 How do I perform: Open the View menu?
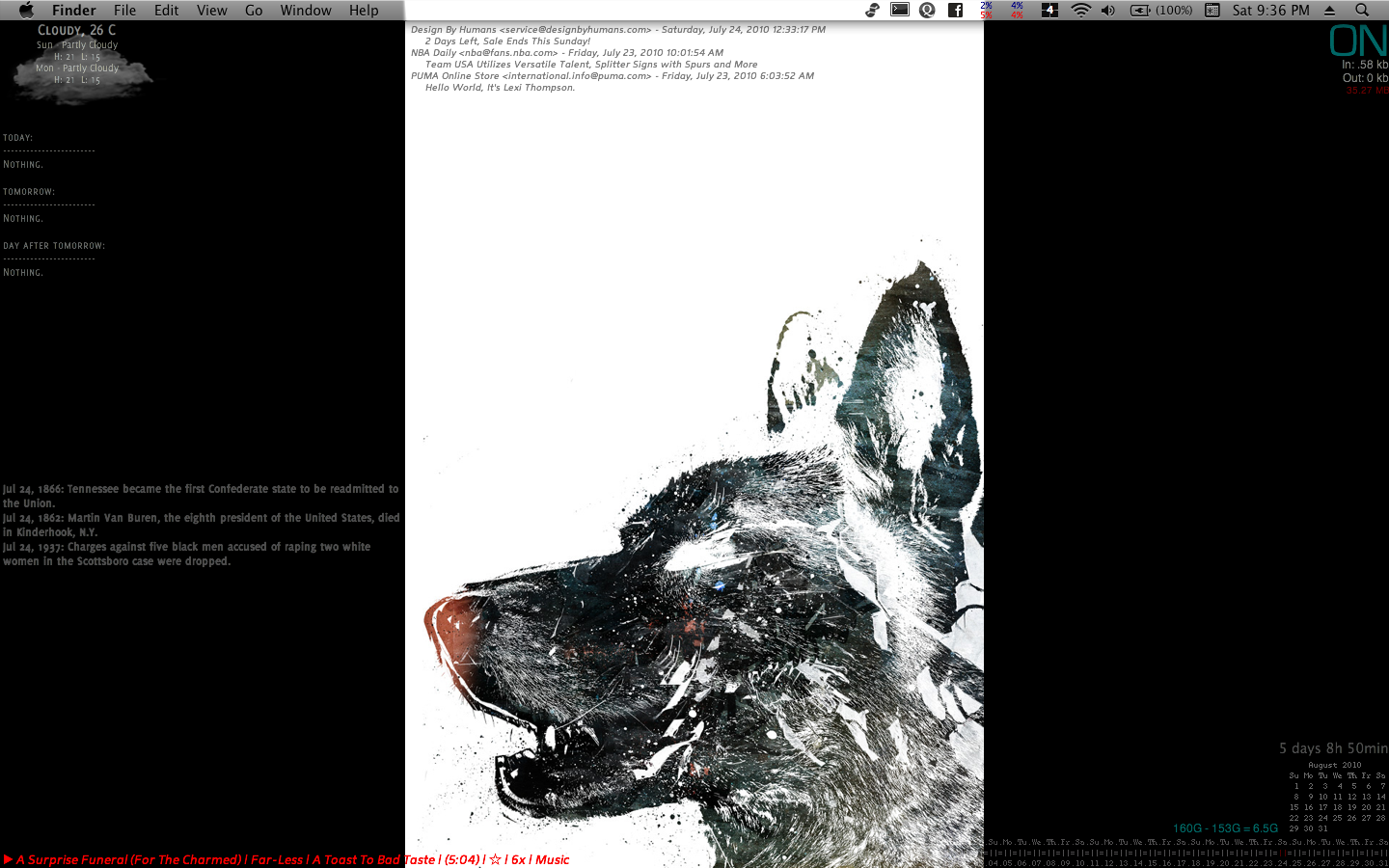211,10
